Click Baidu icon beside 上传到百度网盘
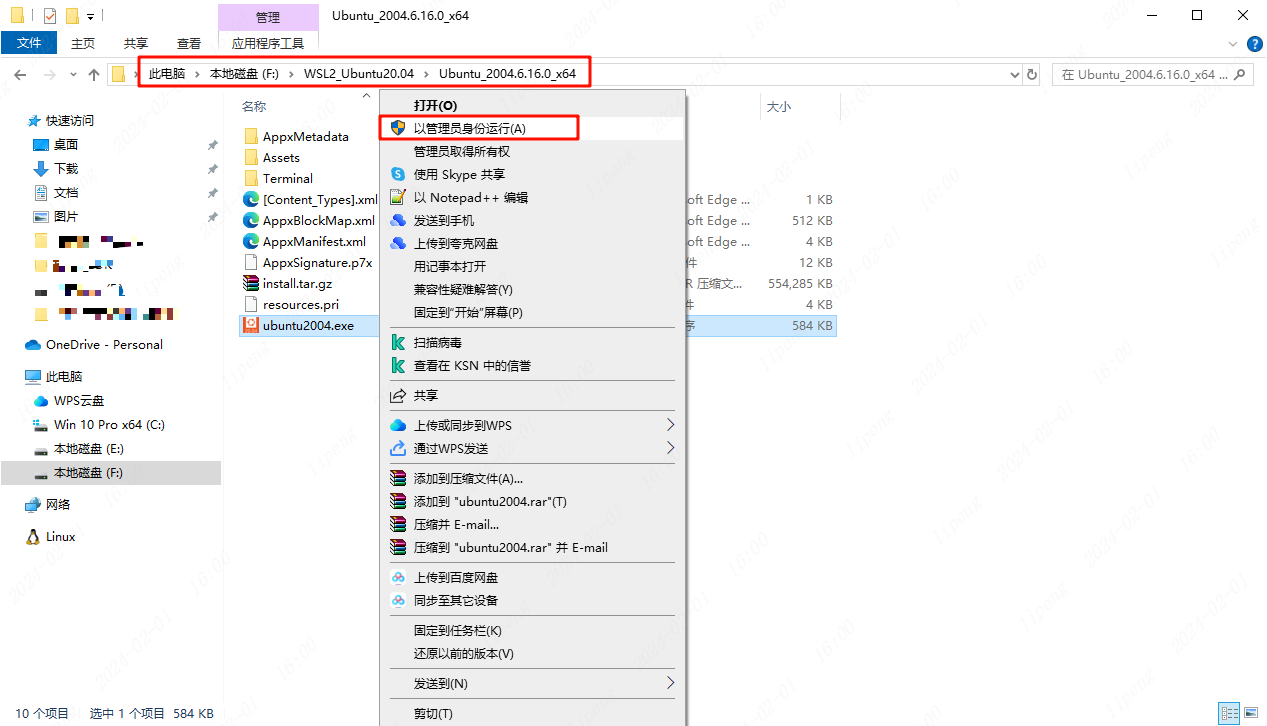The width and height of the screenshot is (1267, 726). 398,577
